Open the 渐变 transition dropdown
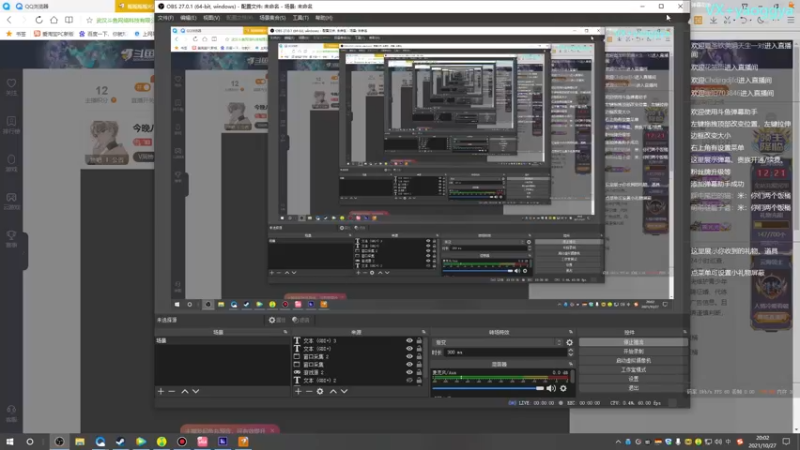Viewport: 800px width, 450px height. pos(497,343)
